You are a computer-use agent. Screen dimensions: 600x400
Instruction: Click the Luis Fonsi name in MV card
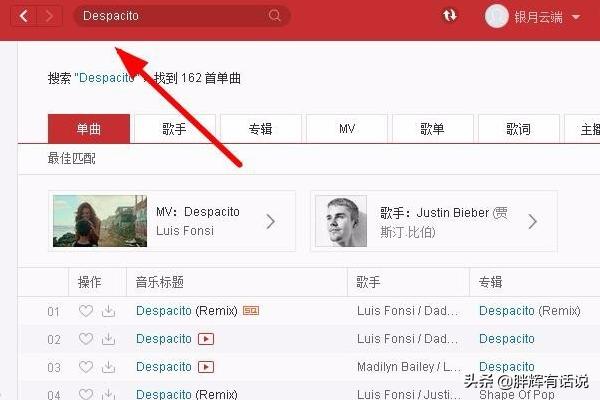pos(185,231)
